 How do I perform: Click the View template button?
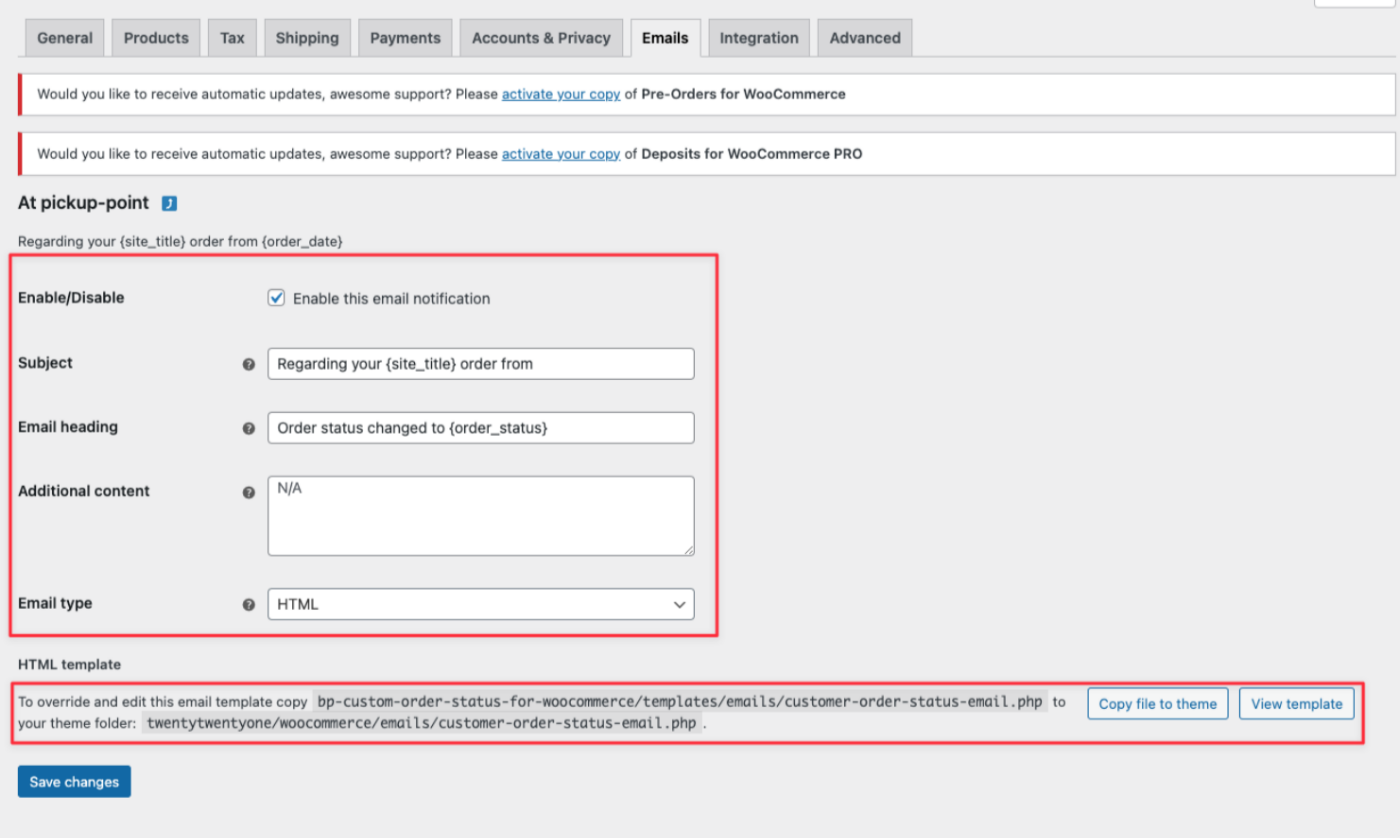[1296, 703]
